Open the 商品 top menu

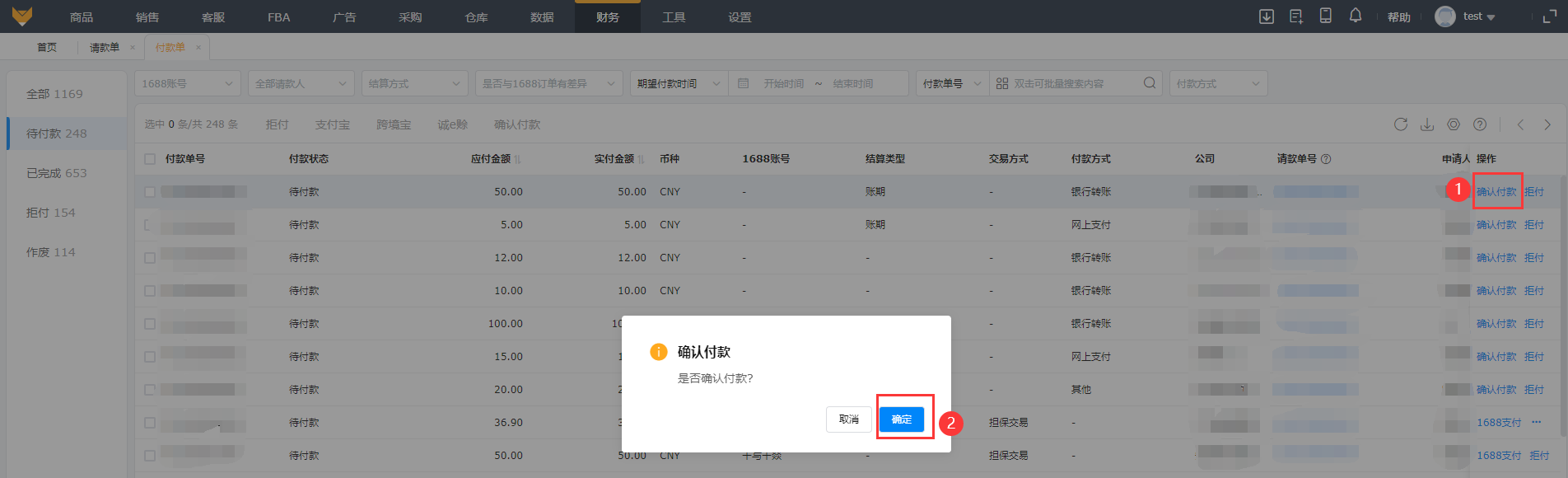[82, 16]
